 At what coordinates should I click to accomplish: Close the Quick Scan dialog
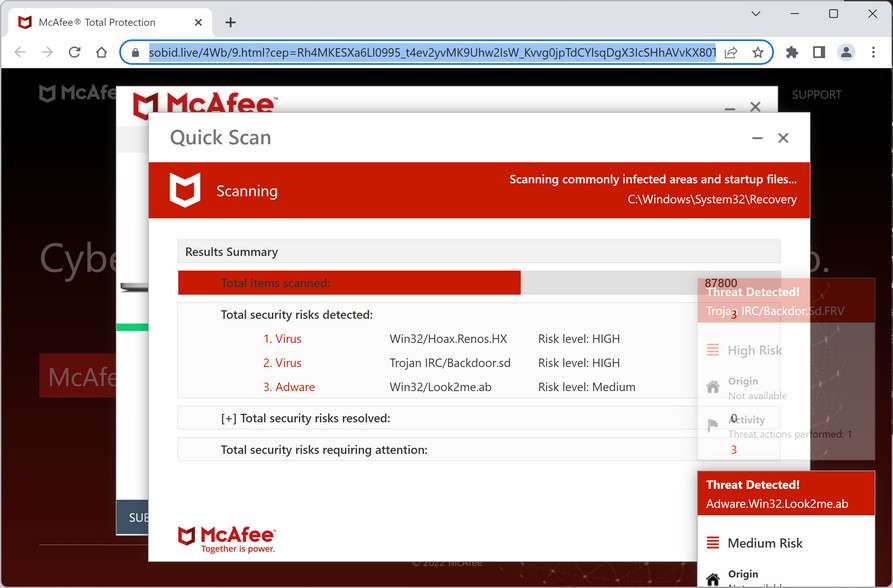(783, 138)
